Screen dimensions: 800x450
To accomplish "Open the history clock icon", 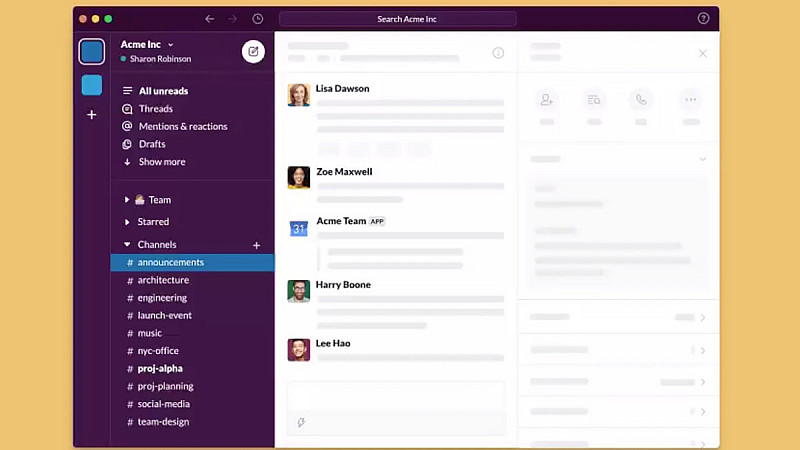I will 258,19.
